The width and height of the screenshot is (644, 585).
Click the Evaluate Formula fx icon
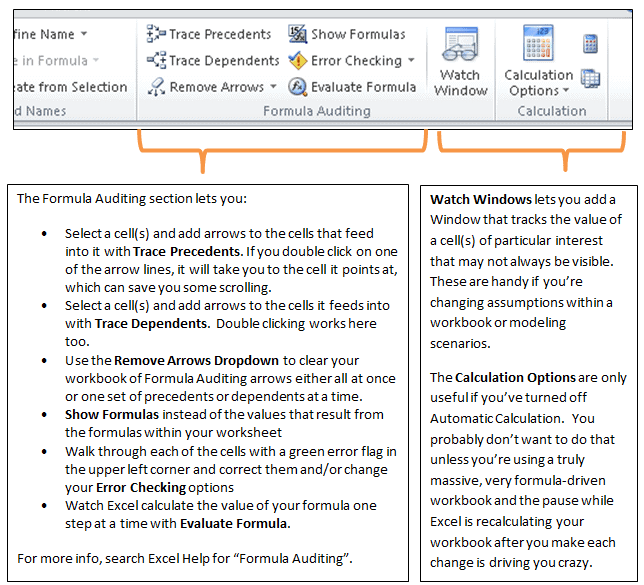tap(297, 87)
